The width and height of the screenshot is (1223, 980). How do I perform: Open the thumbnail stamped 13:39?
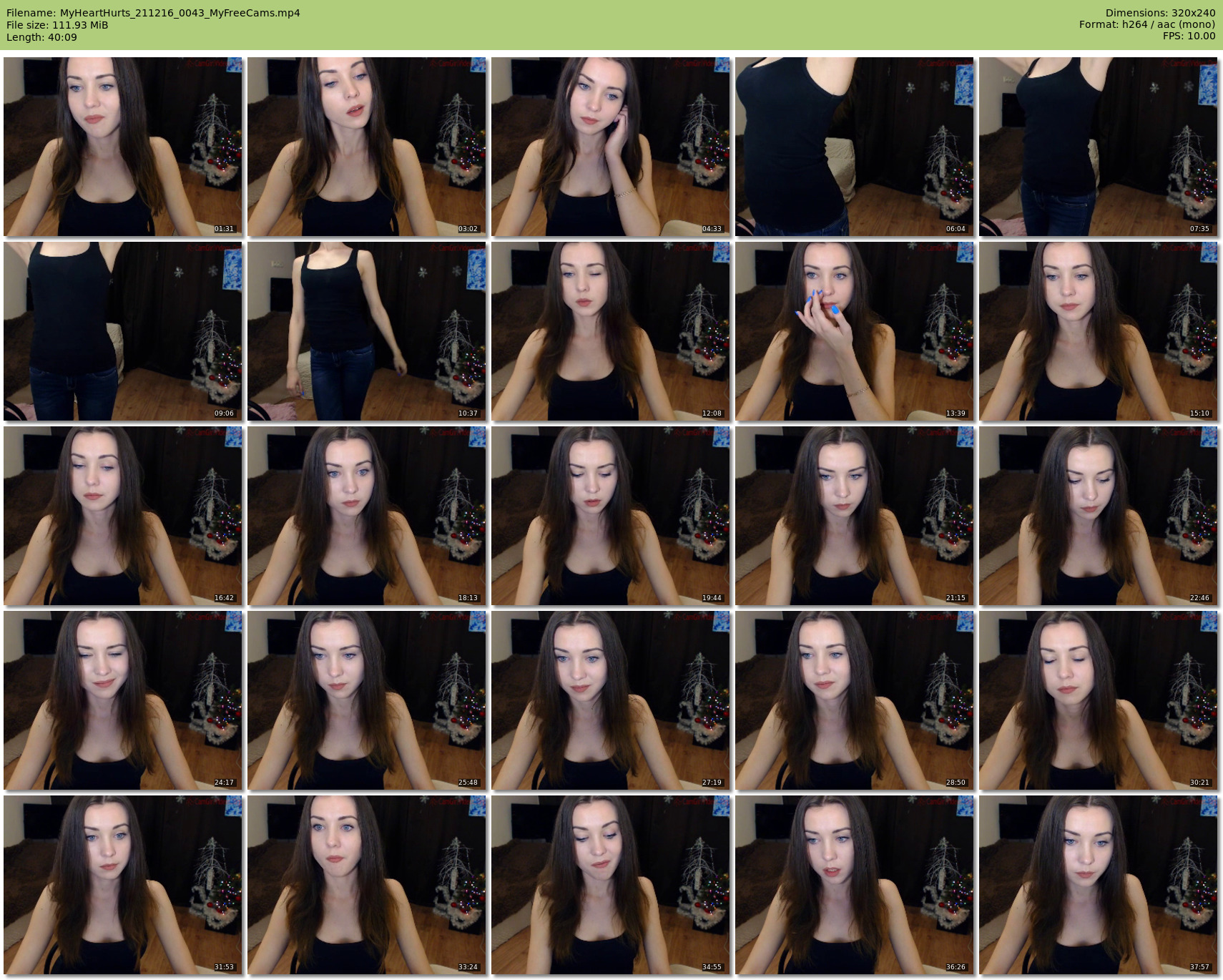coord(855,331)
